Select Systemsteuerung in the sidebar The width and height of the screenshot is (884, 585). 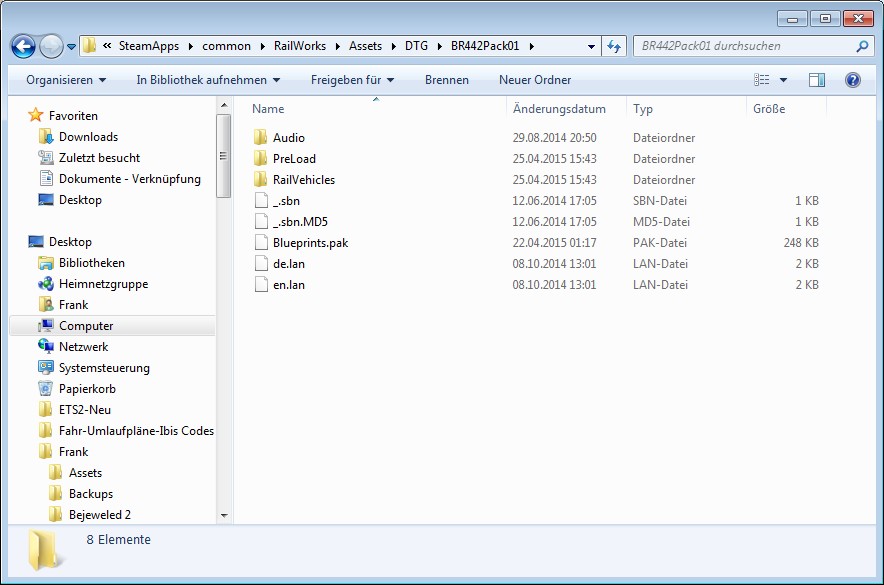[x=104, y=368]
